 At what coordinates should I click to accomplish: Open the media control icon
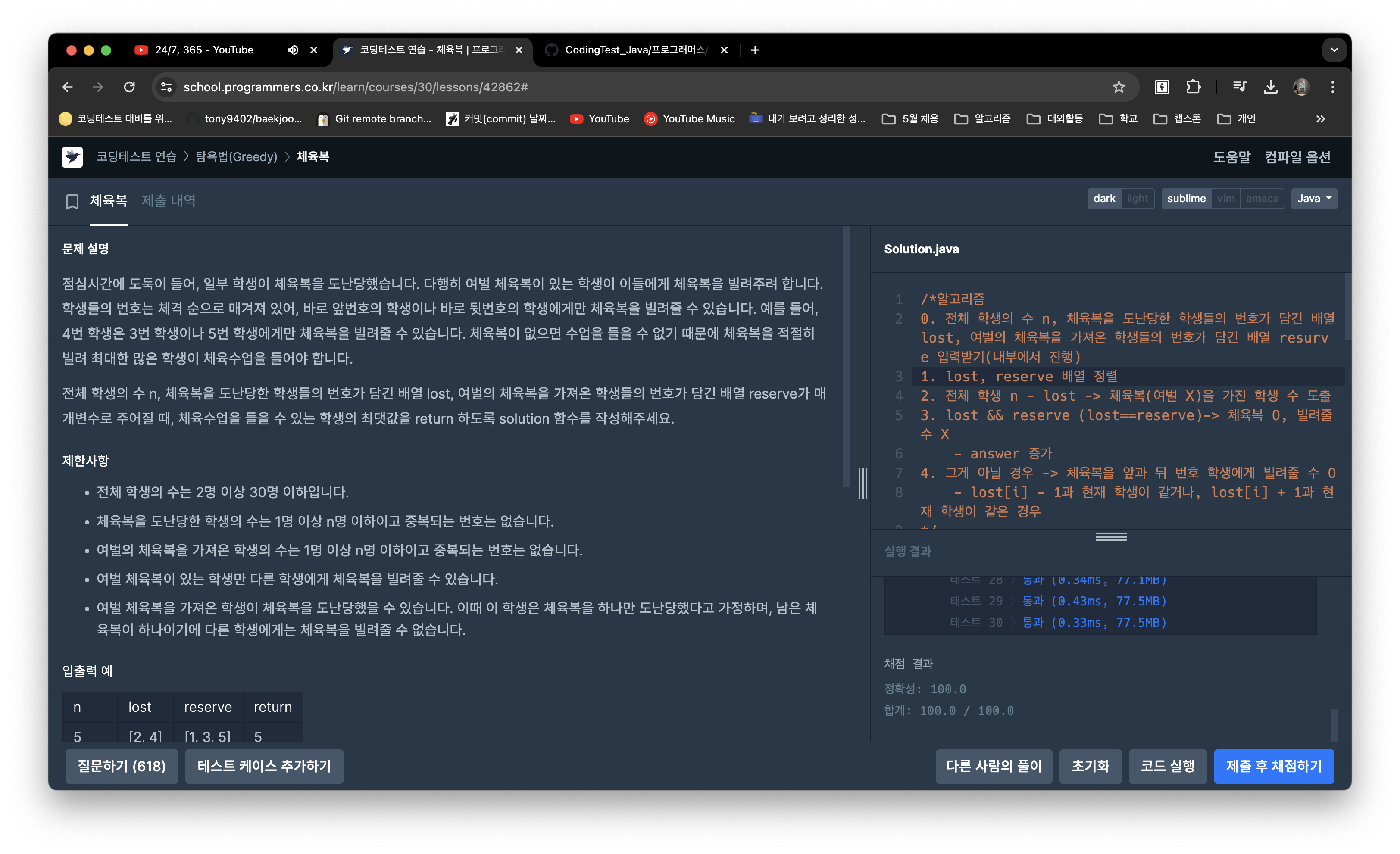1239,87
